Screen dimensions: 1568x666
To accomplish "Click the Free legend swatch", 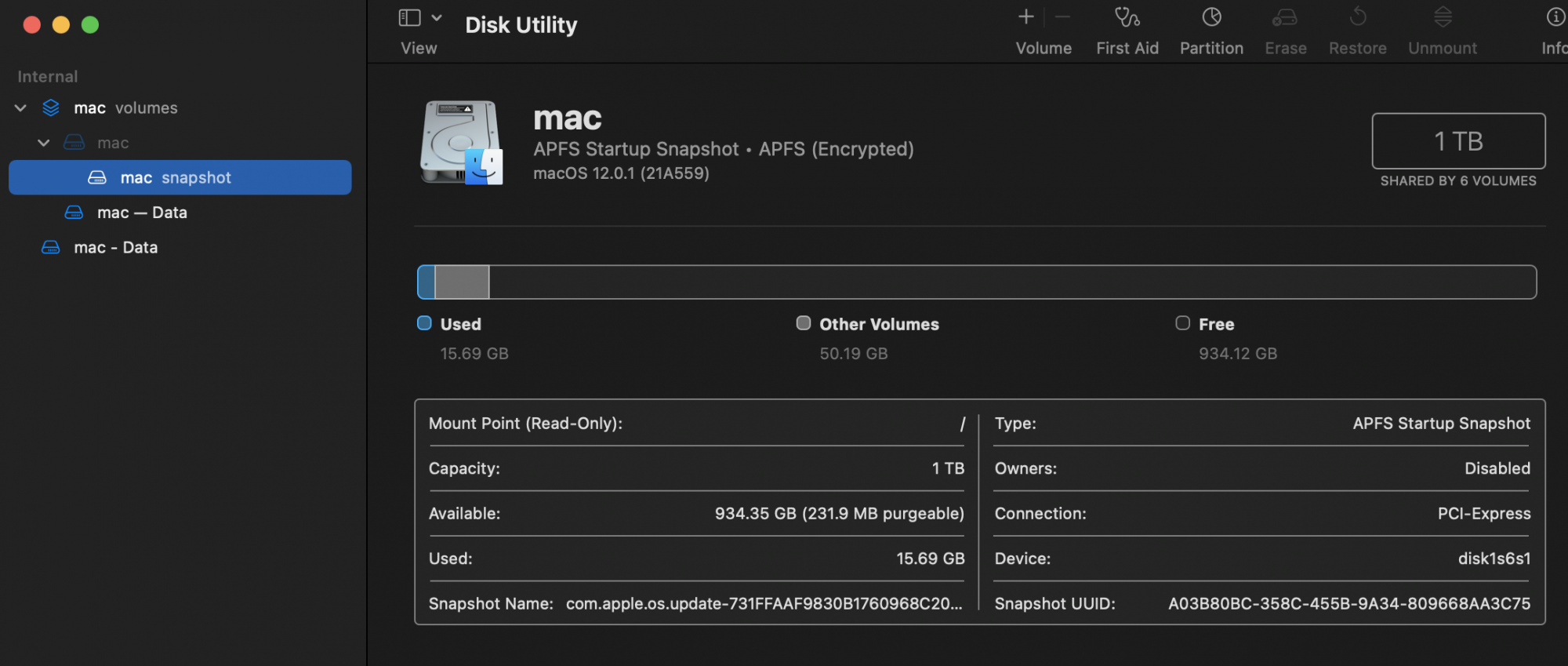I will (x=1183, y=323).
